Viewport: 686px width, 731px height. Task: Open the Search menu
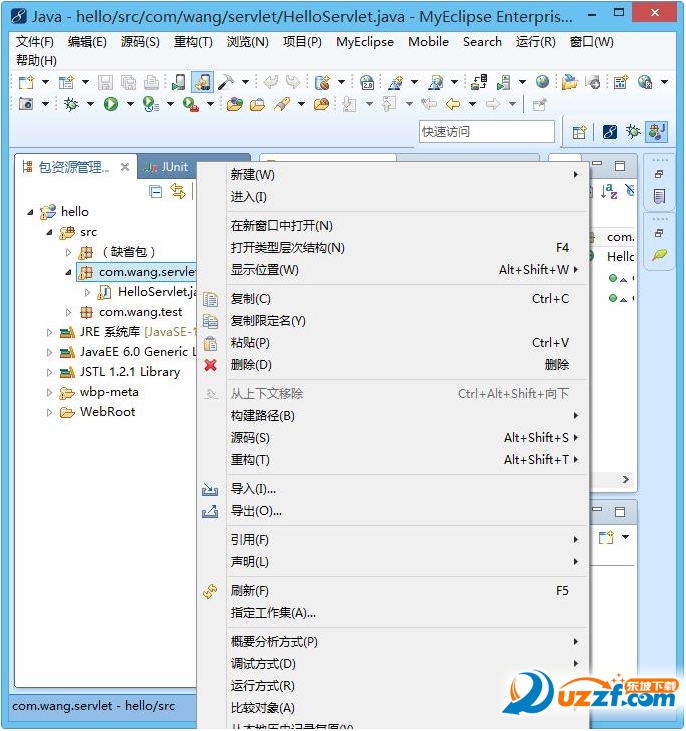click(482, 42)
